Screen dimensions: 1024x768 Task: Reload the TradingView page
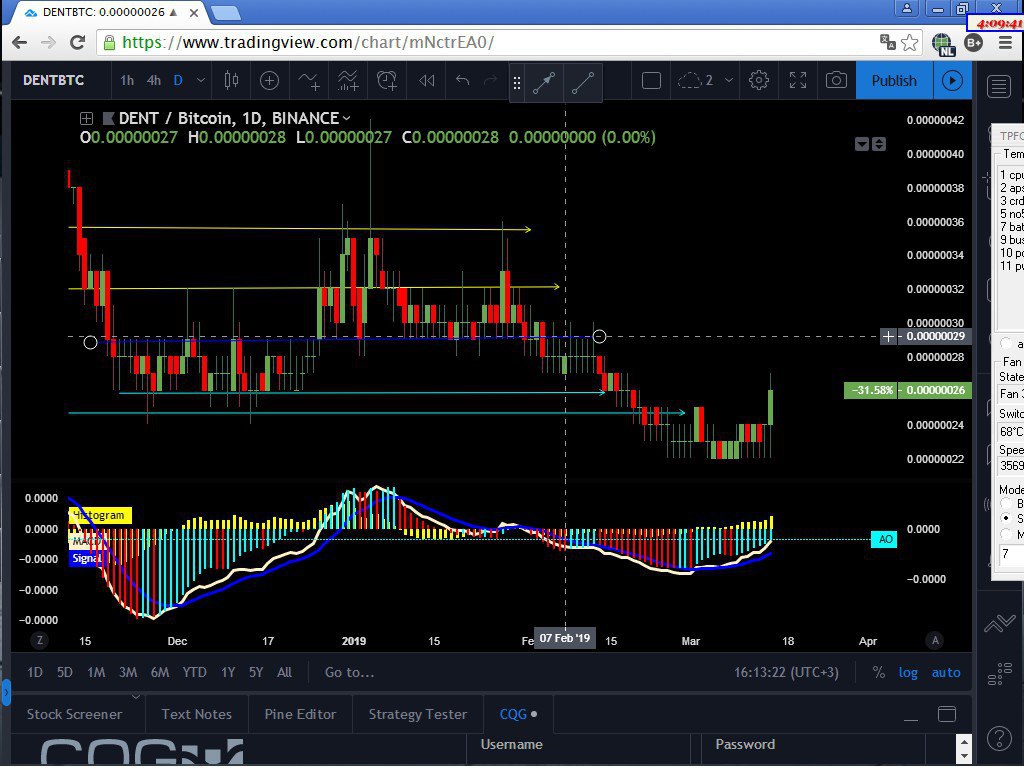click(77, 42)
